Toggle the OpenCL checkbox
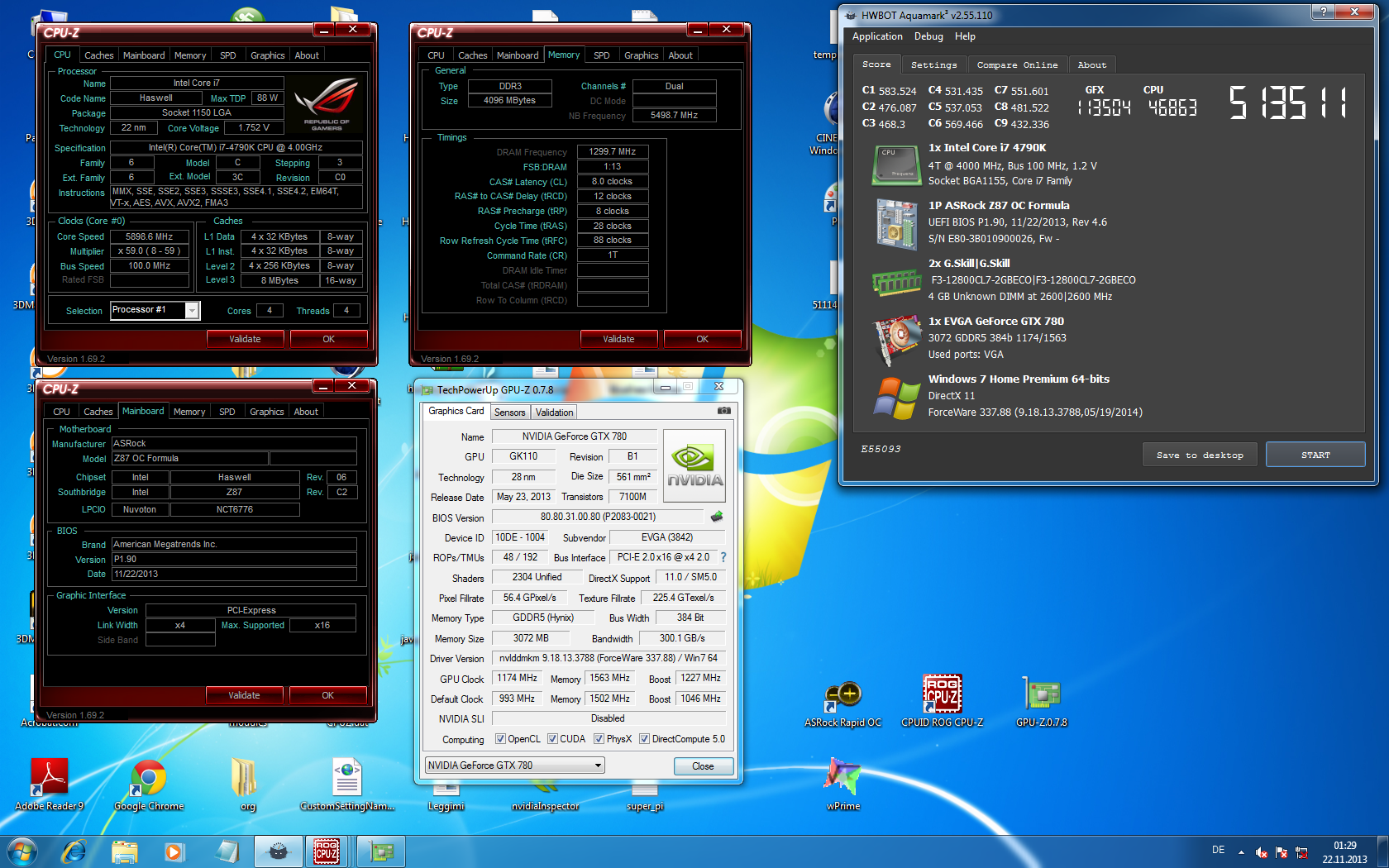The width and height of the screenshot is (1389, 868). tap(499, 739)
